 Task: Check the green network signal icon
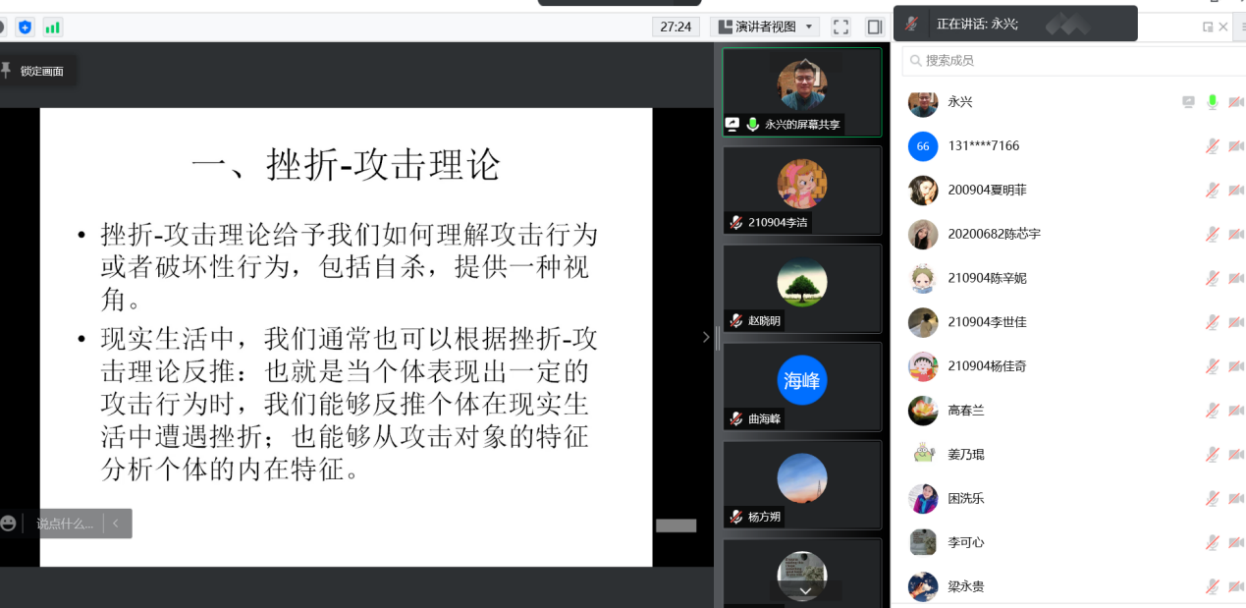(x=52, y=27)
